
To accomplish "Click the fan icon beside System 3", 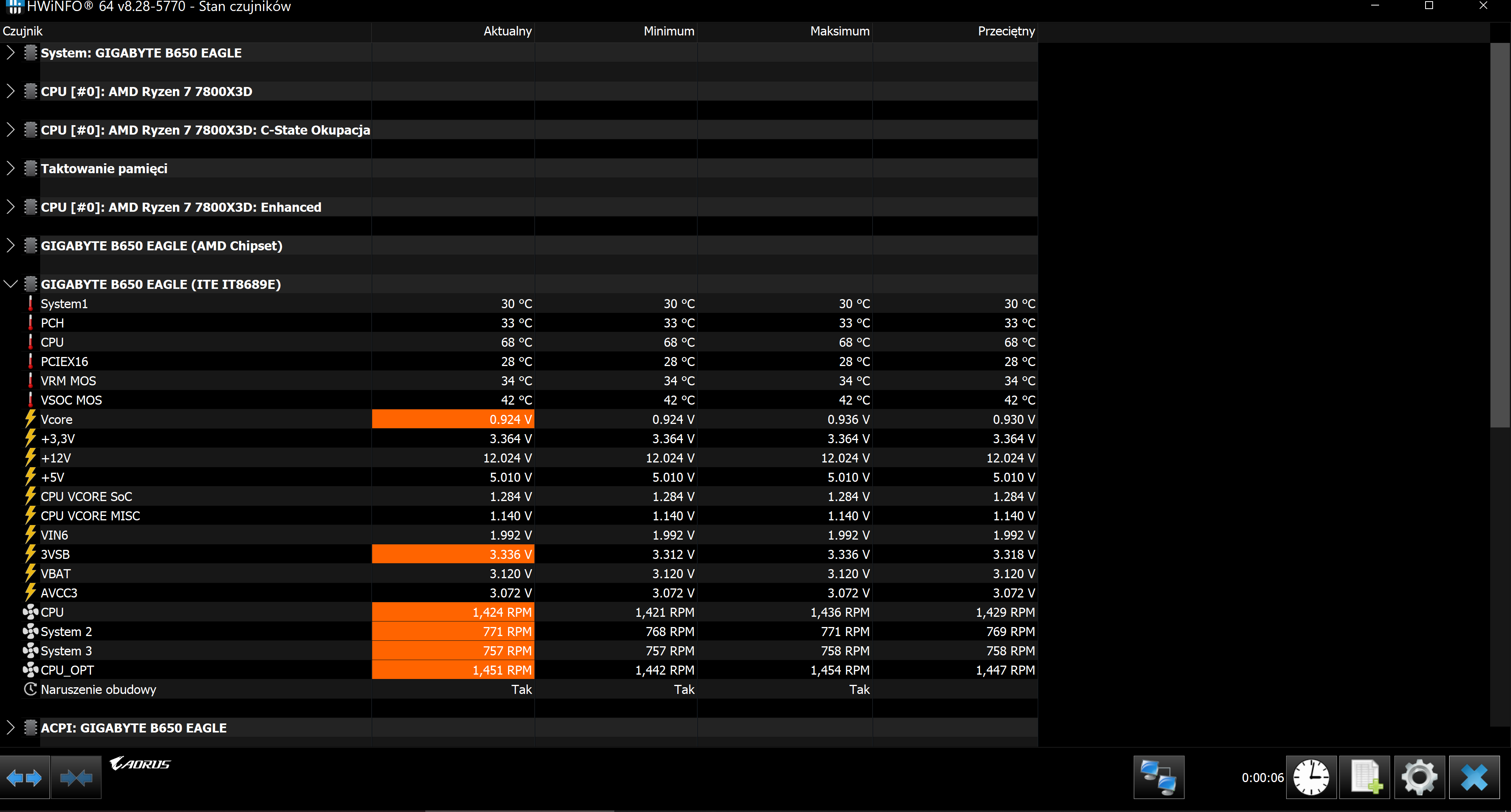I will [30, 650].
